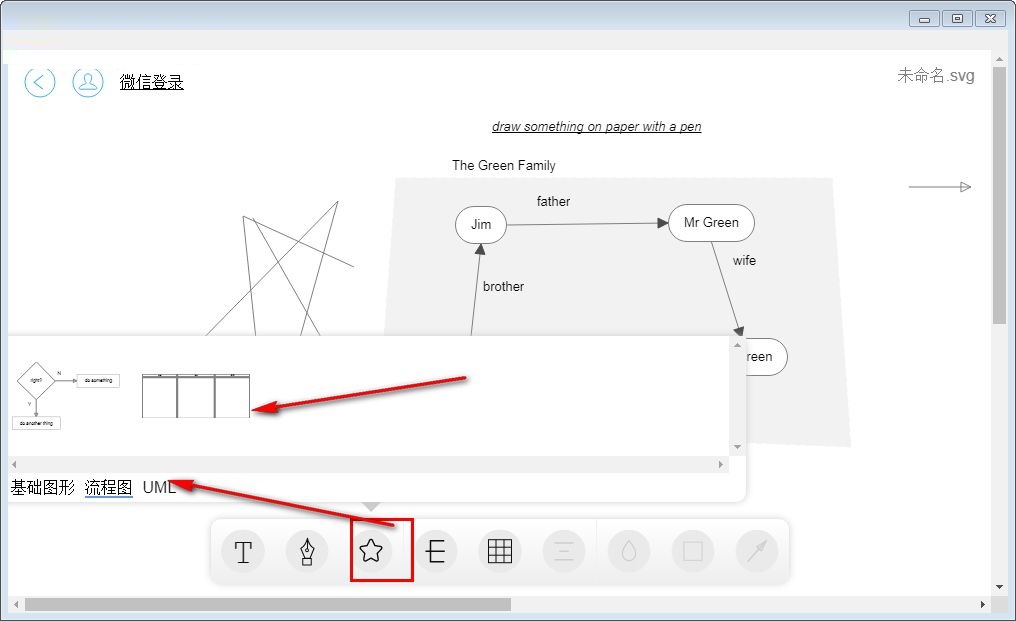
Task: Select the standalone arrow on canvas right
Action: [x=940, y=187]
